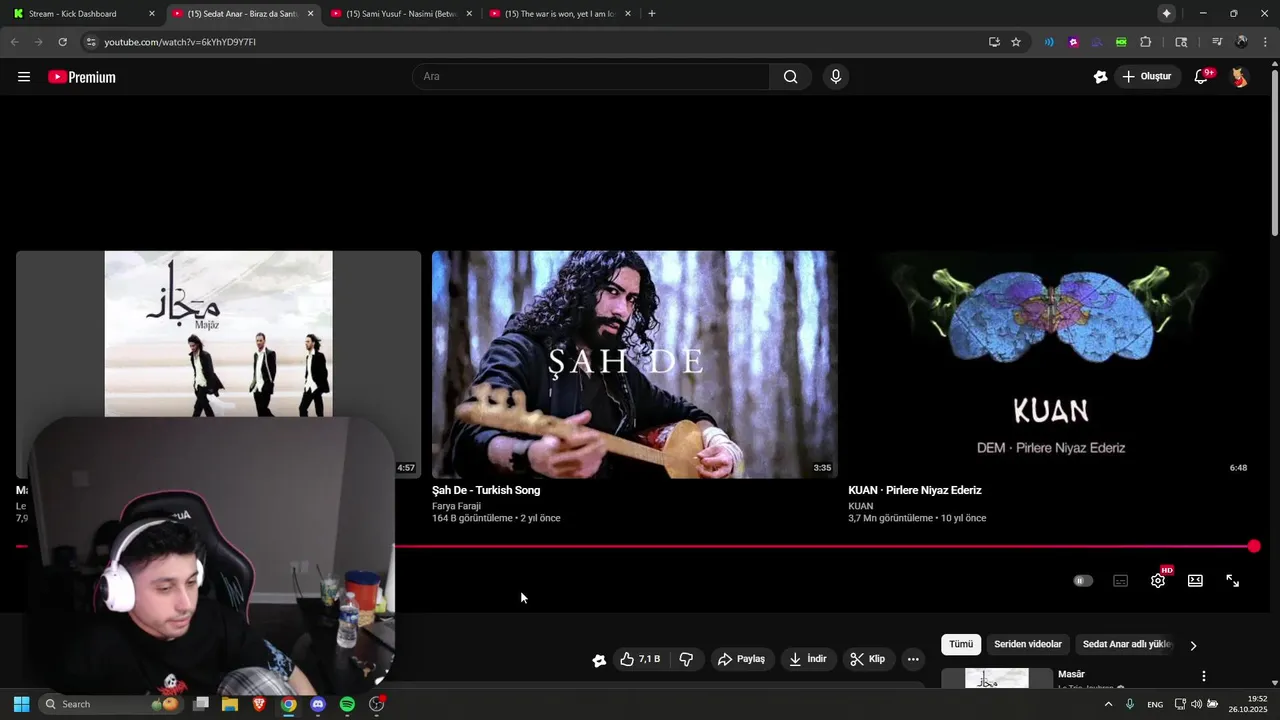This screenshot has width=1280, height=720.
Task: Open the YouTube hamburger guide menu
Action: (24, 77)
